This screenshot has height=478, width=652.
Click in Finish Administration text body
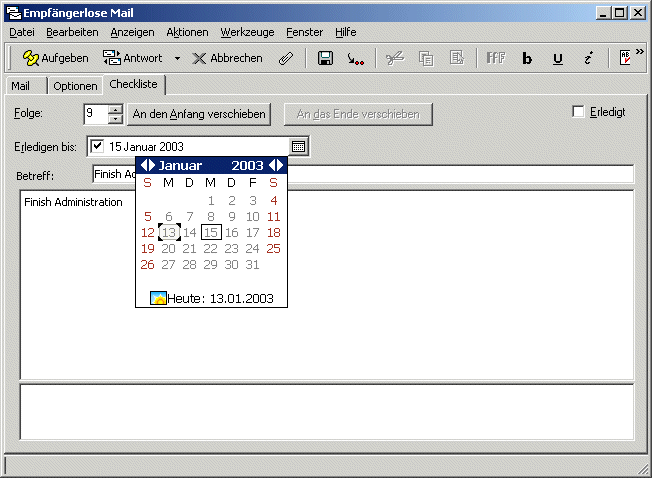coord(73,202)
